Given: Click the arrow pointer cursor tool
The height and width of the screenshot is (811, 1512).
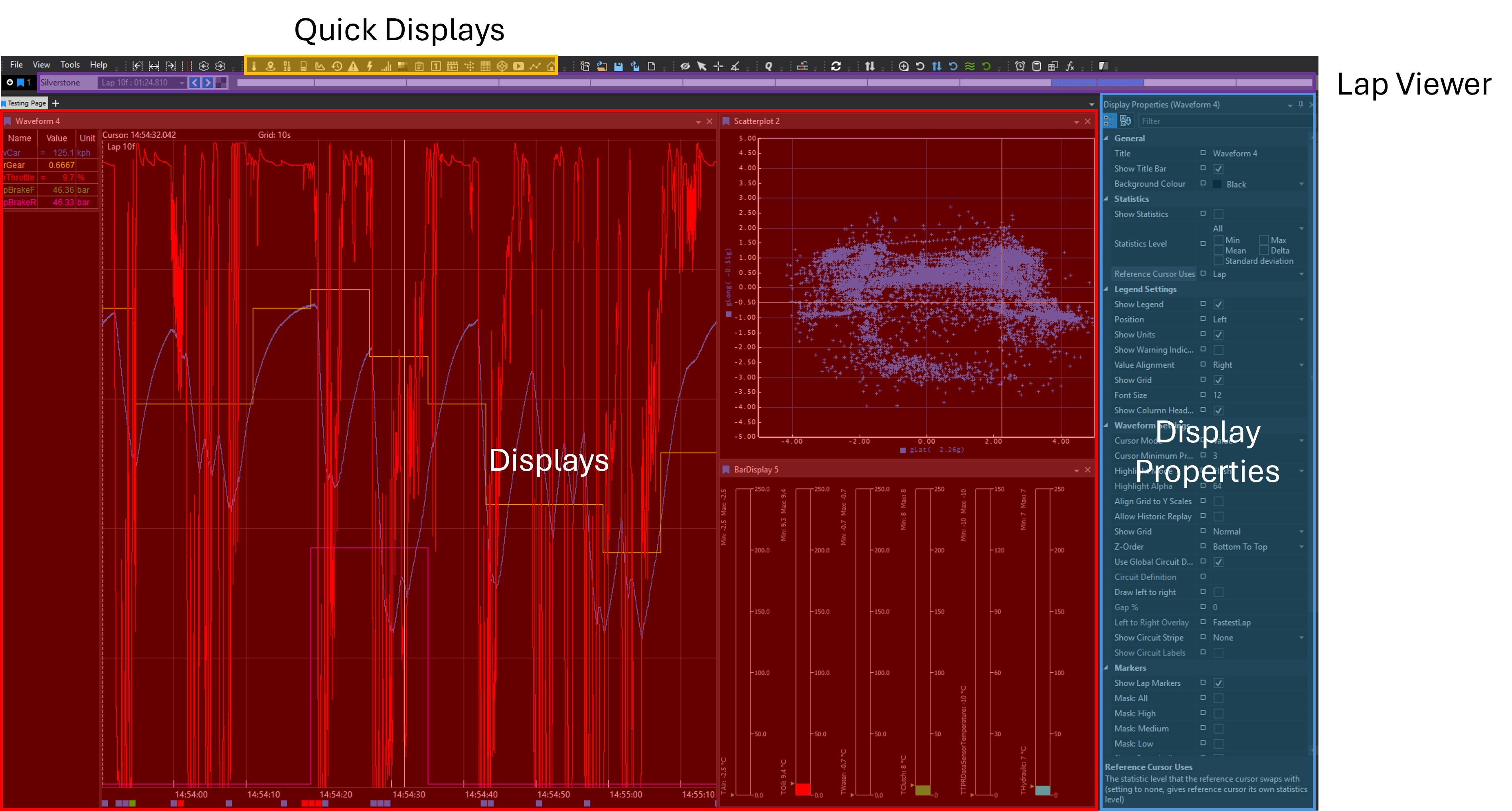Looking at the screenshot, I should (702, 66).
